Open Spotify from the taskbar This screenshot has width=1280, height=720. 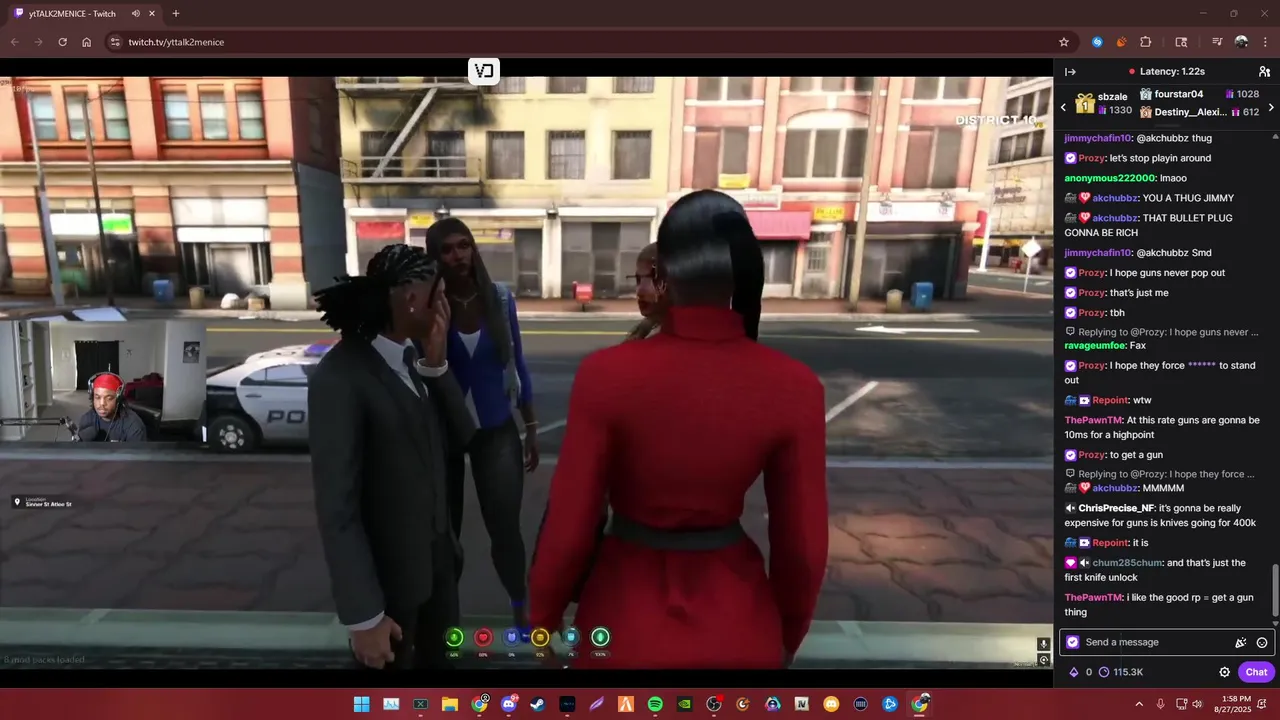tap(655, 704)
